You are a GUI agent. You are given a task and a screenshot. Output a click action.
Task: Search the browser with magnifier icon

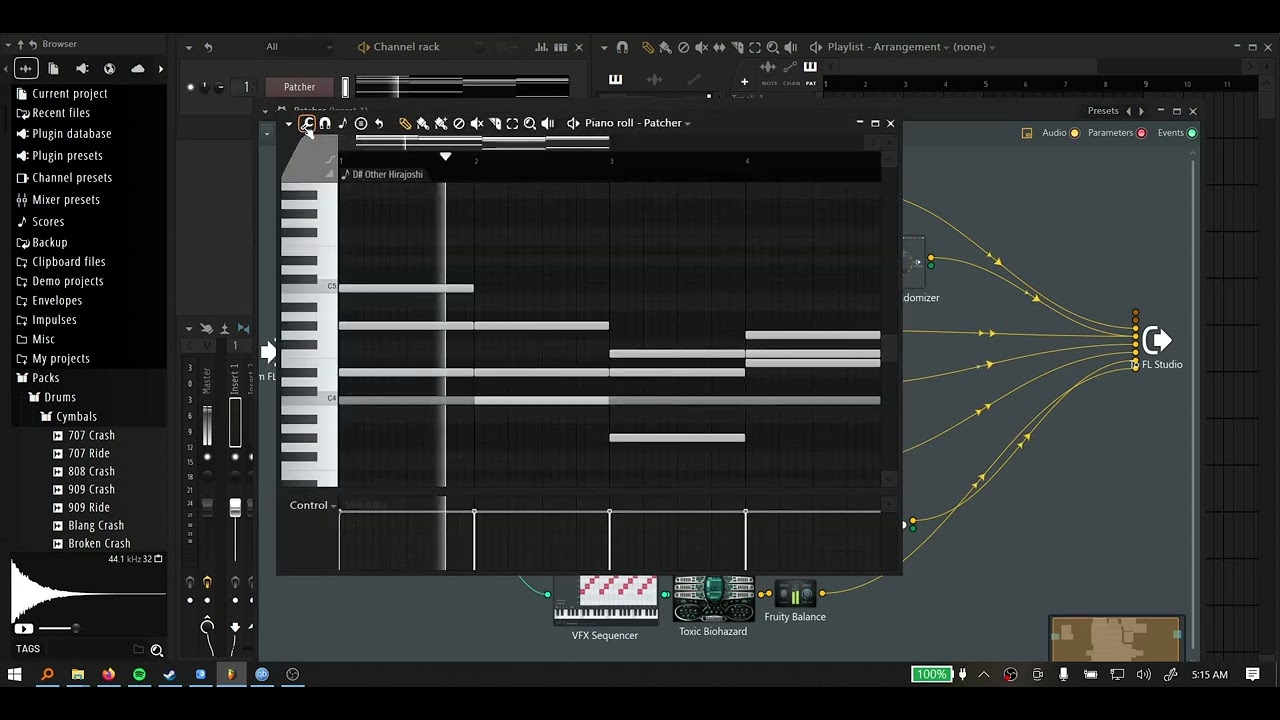click(x=157, y=650)
